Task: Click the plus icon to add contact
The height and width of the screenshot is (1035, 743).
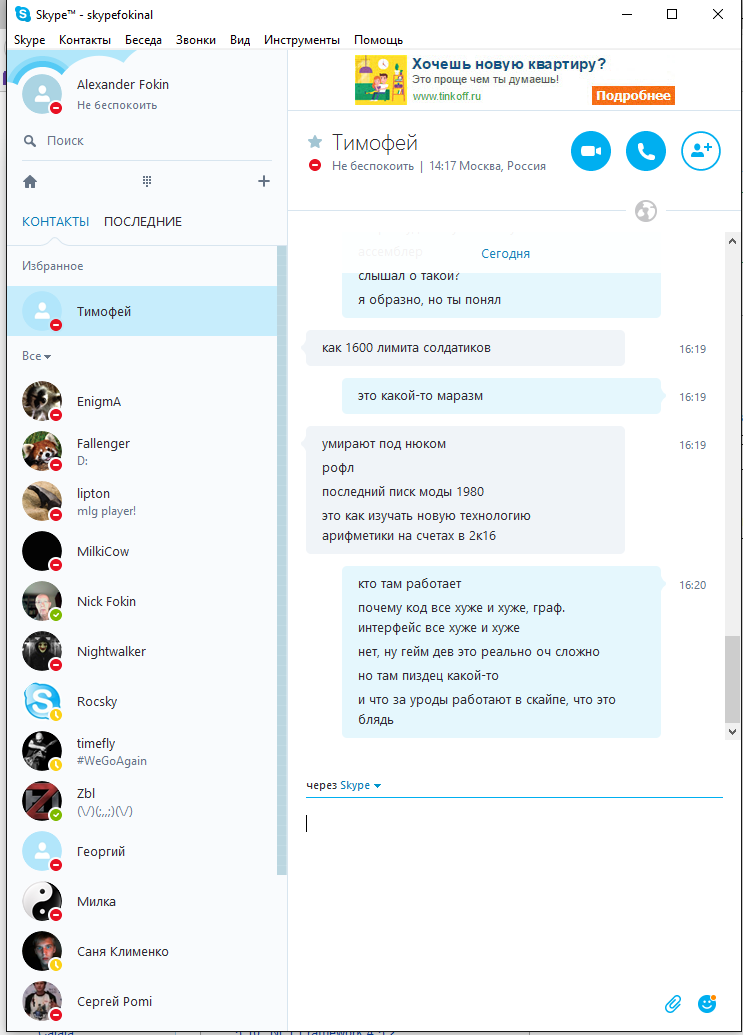Action: point(264,181)
